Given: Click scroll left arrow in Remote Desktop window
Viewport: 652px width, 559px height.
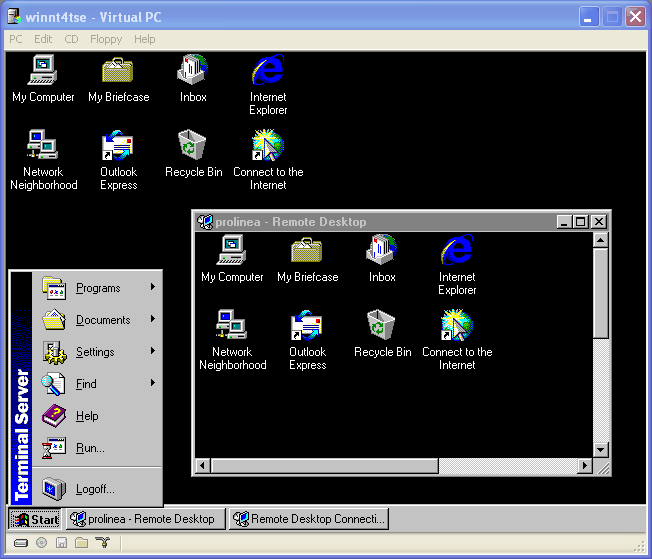Looking at the screenshot, I should pyautogui.click(x=203, y=465).
